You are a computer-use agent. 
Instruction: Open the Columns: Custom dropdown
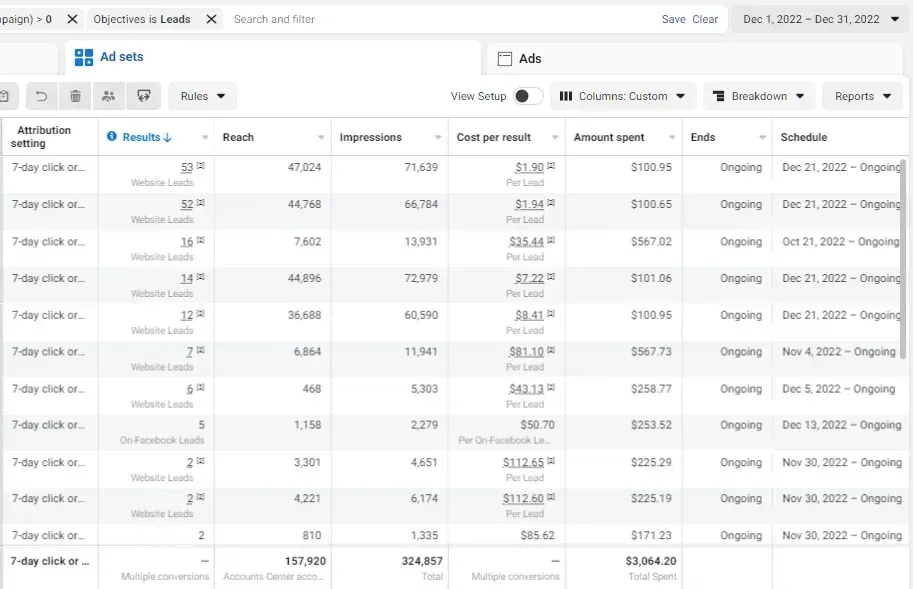click(622, 96)
